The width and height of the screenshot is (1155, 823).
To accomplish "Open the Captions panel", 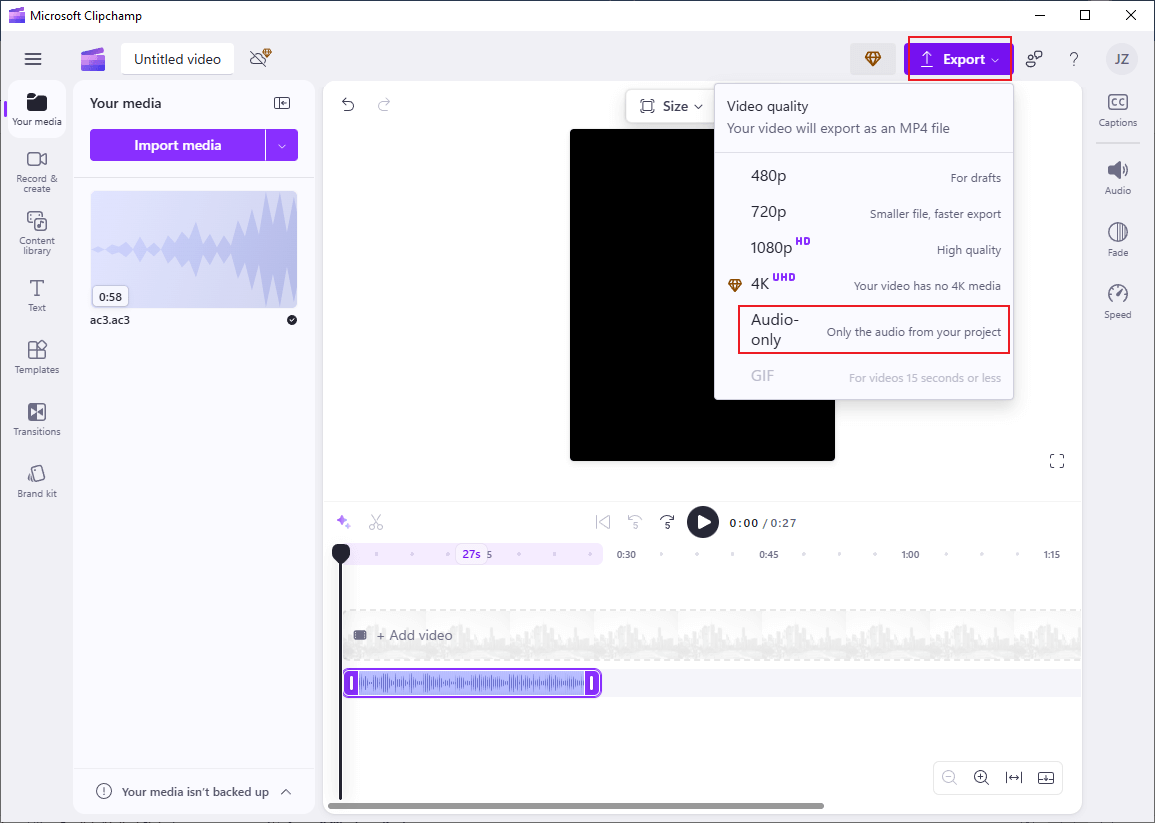I will tap(1117, 110).
